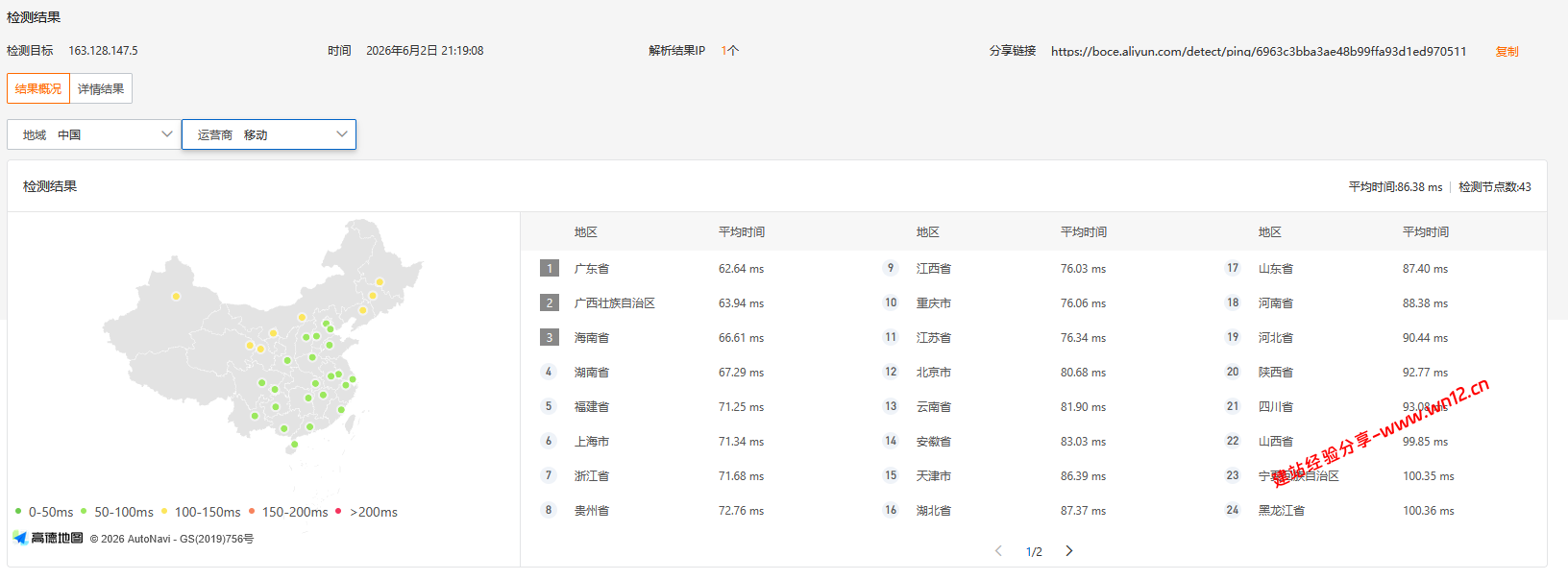This screenshot has width=1568, height=580.
Task: Click the >200ms legend dot
Action: point(338,511)
